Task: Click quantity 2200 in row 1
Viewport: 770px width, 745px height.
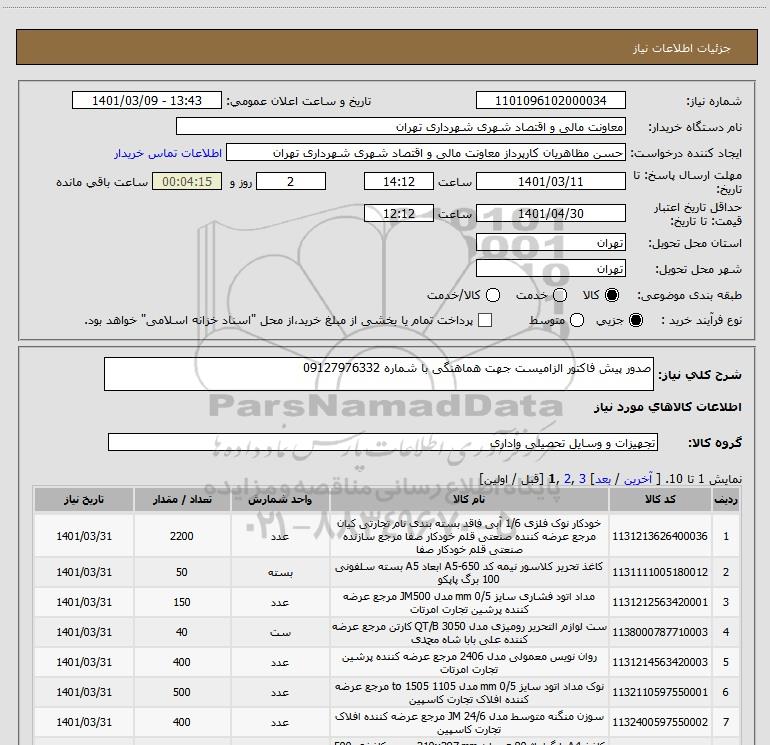Action: point(182,536)
